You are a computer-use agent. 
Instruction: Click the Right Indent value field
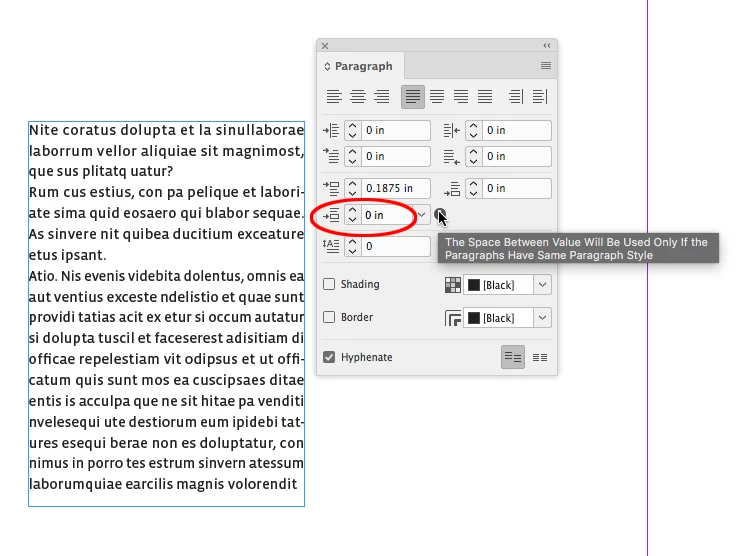tap(517, 130)
